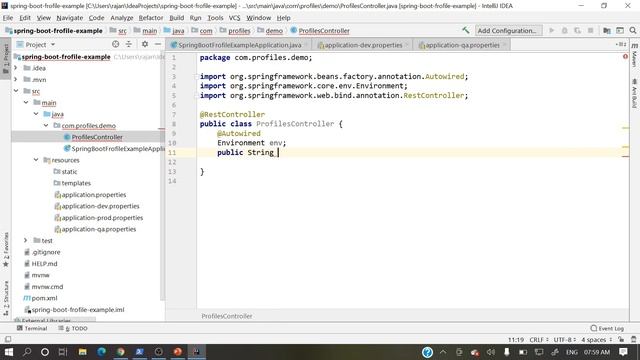Click Windows Start button
The image size is (640, 360).
click(x=9, y=352)
